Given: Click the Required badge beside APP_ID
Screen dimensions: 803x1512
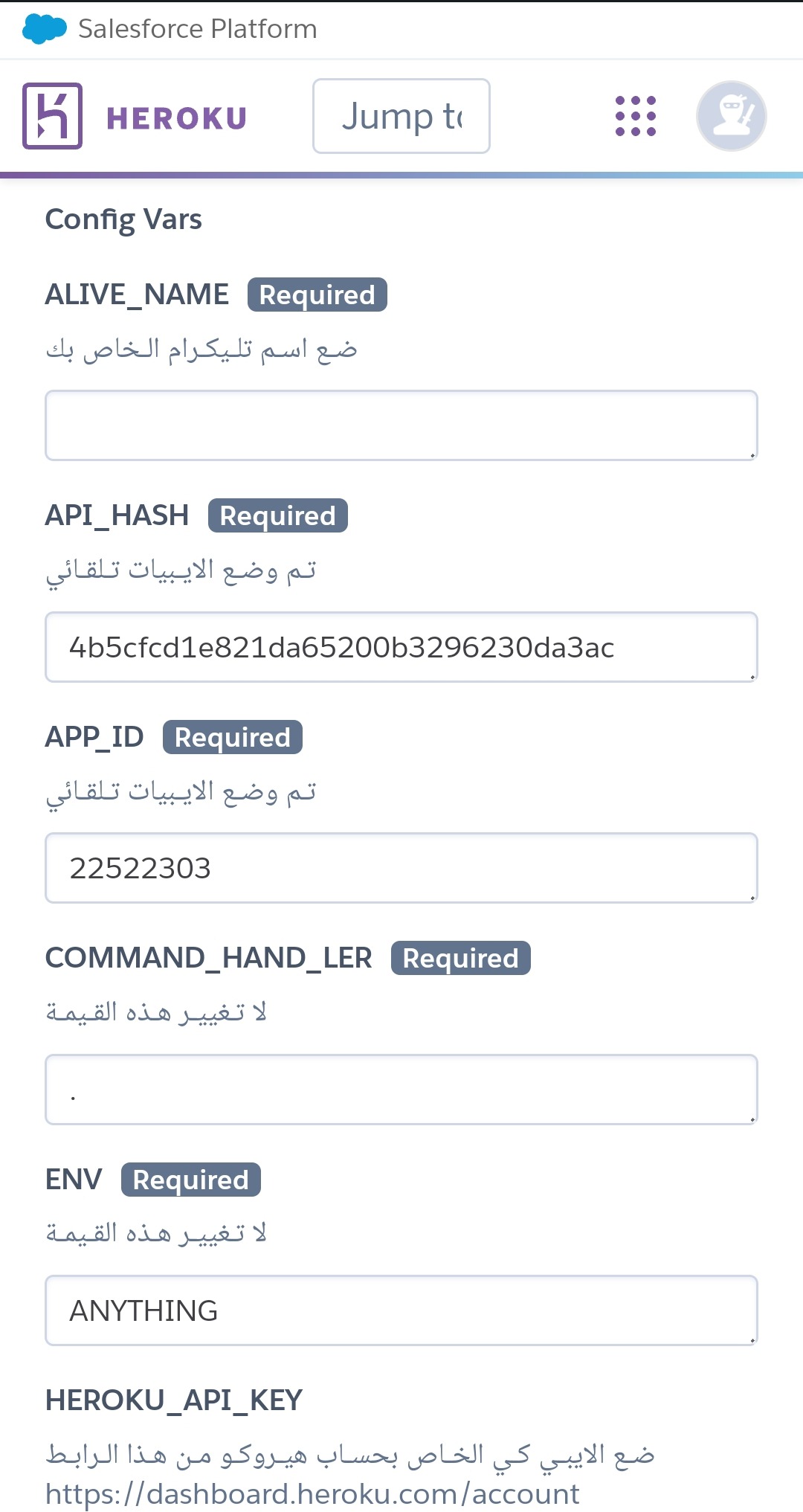Looking at the screenshot, I should pos(233,737).
